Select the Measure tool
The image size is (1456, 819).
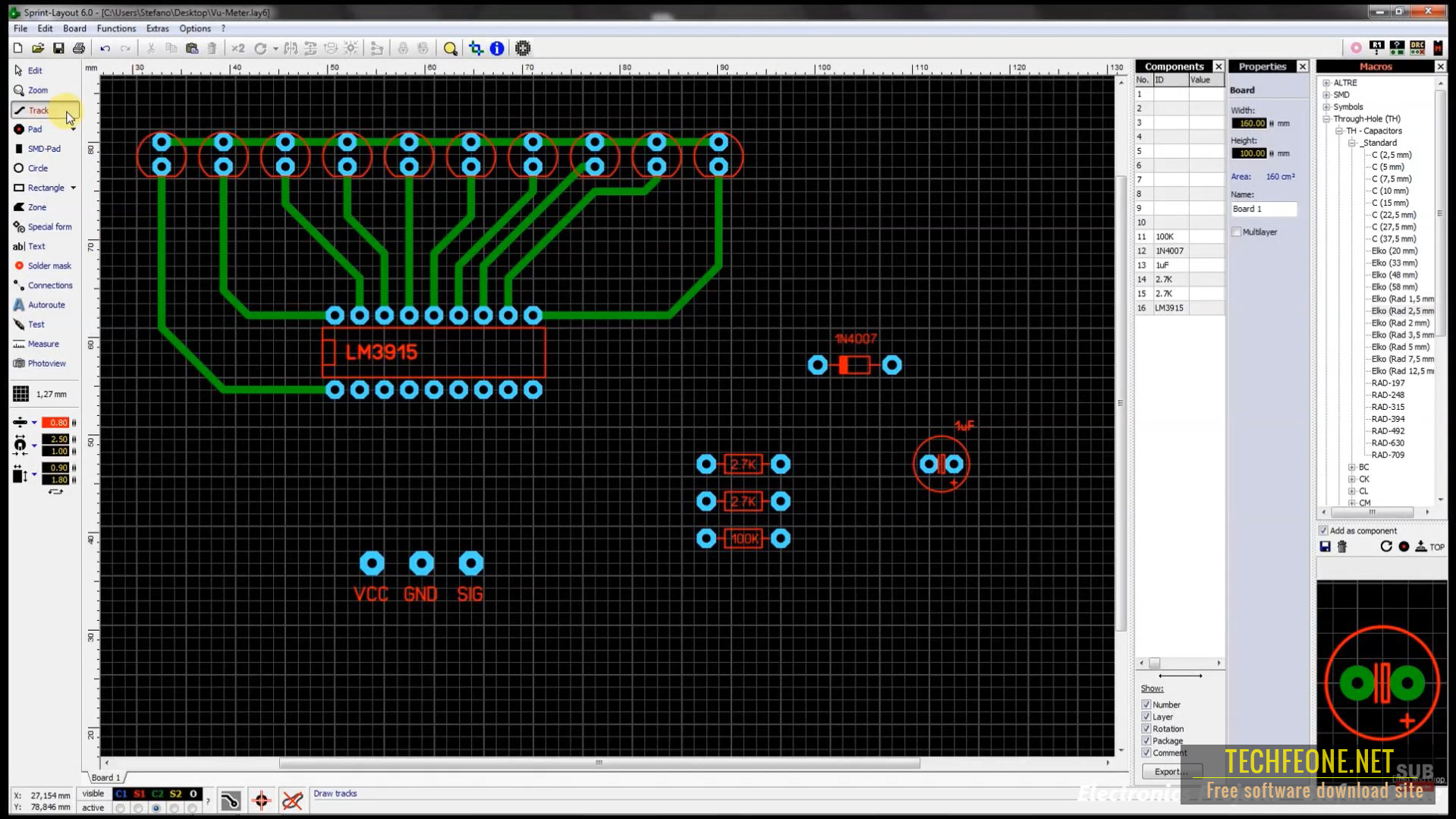click(42, 344)
